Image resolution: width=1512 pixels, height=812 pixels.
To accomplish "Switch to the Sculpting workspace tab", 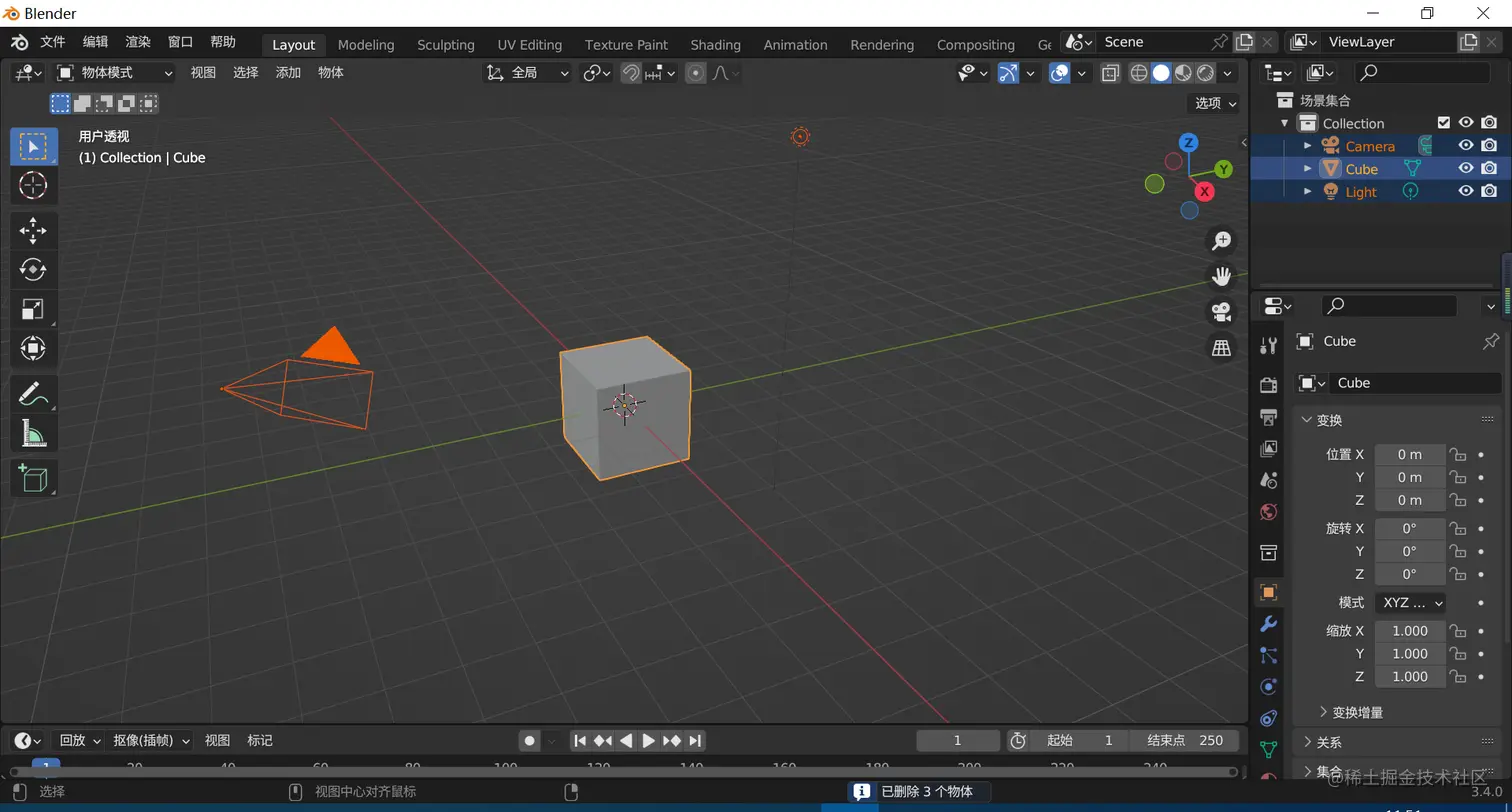I will pyautogui.click(x=446, y=45).
